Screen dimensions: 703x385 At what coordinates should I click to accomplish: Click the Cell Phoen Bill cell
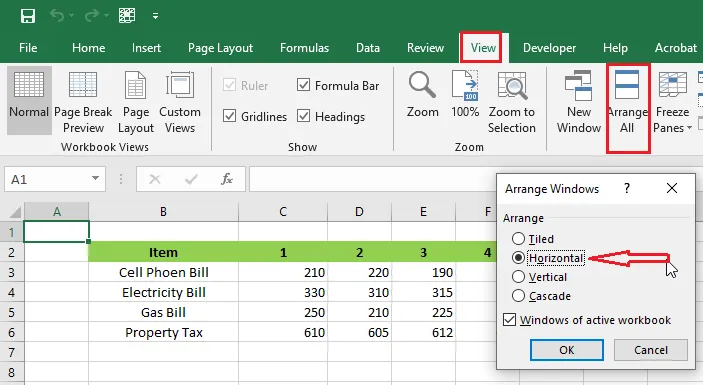163,273
